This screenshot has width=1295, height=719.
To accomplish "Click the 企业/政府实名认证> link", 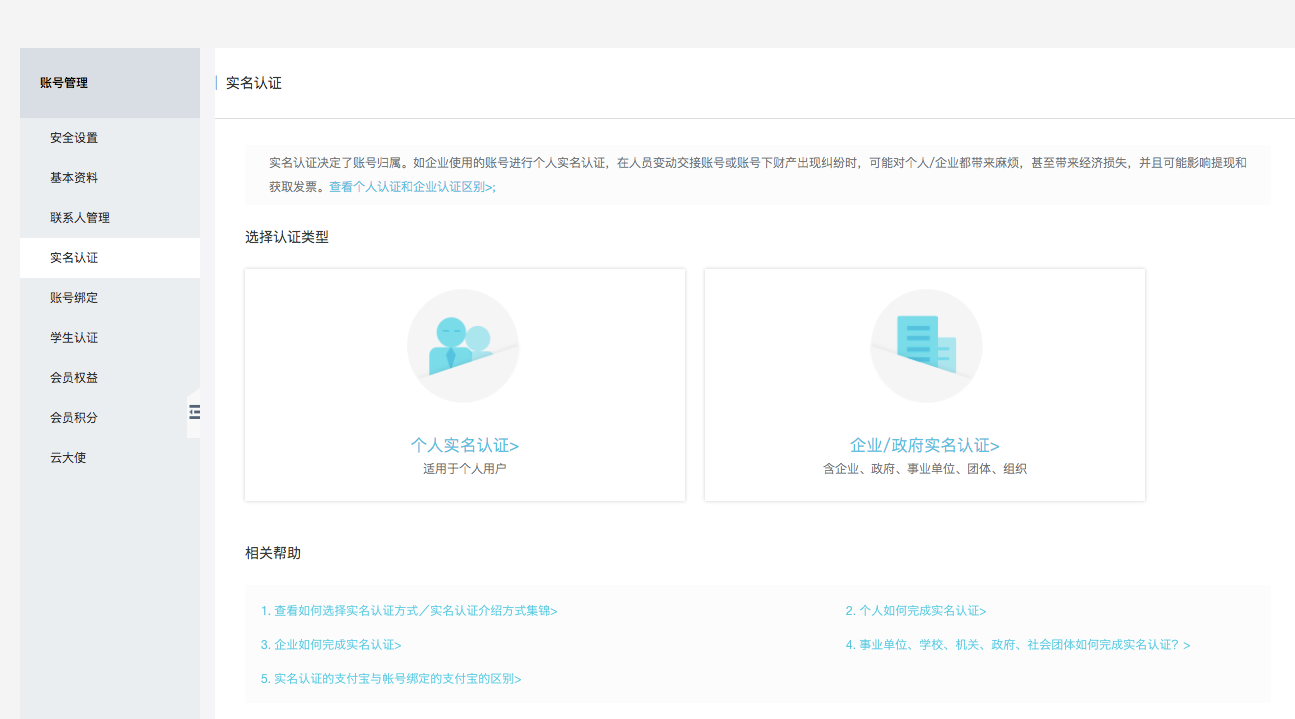I will [x=924, y=445].
